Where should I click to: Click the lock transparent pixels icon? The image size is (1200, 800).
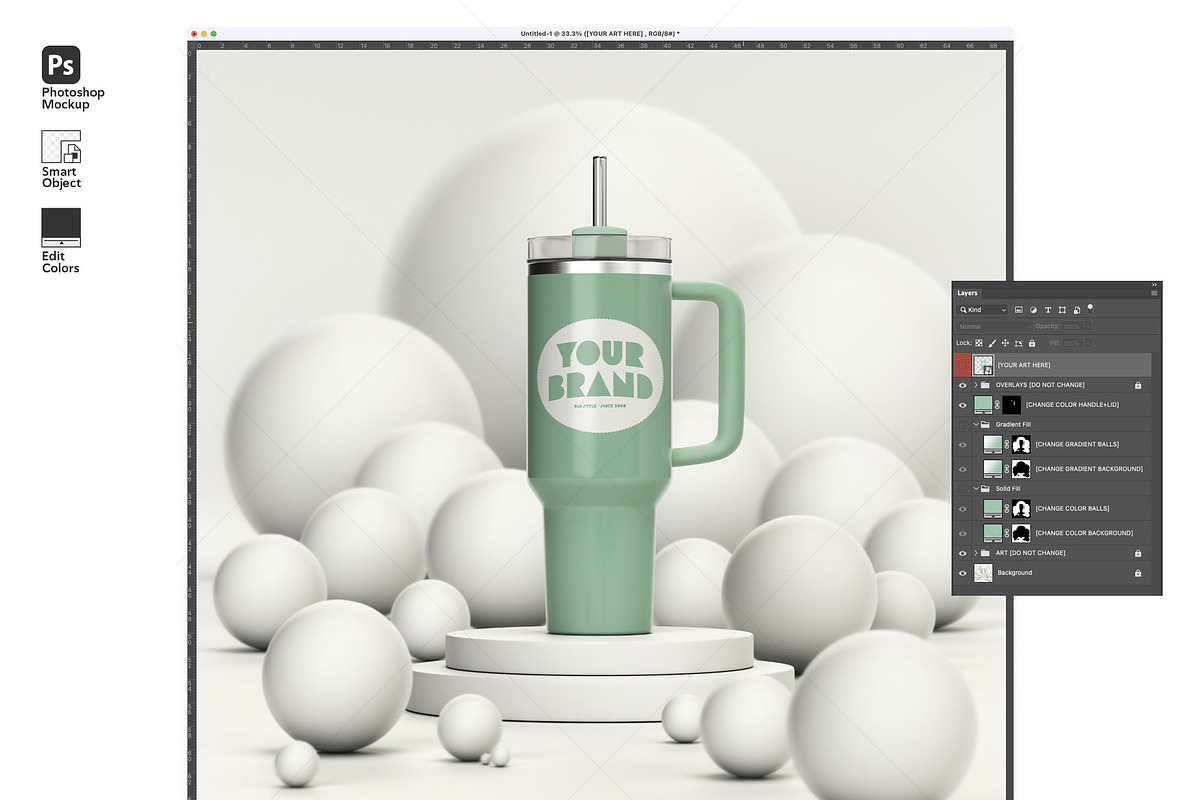click(980, 343)
